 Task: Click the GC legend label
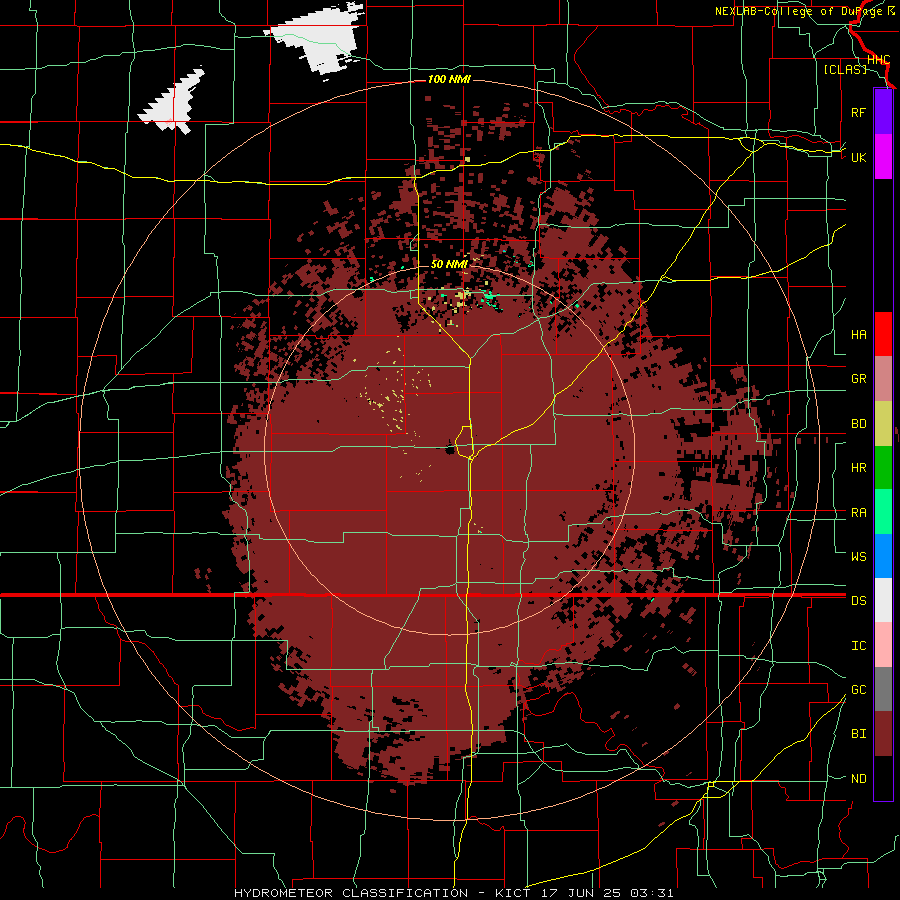click(x=859, y=690)
